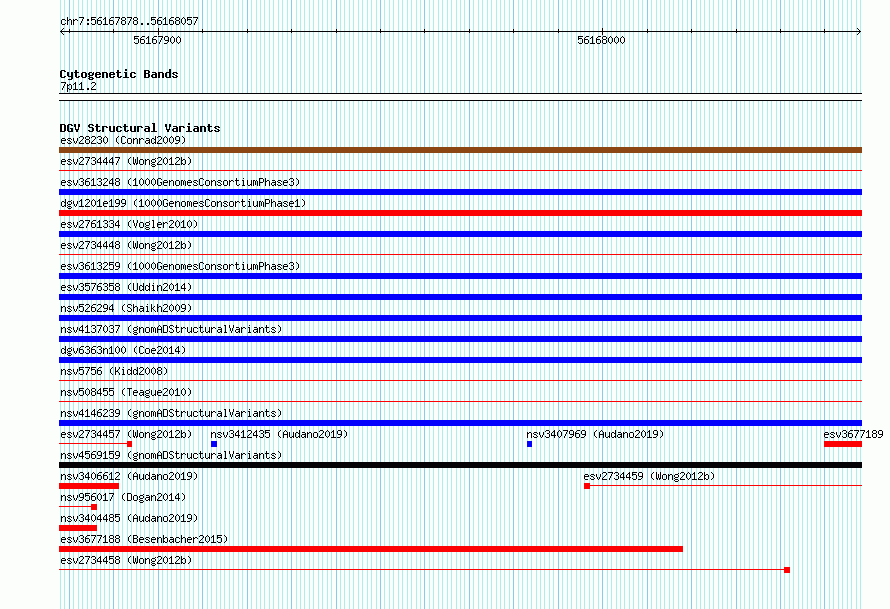The image size is (890, 609).
Task: Click the 7p11.2 cytogenetic band bar
Action: coord(460,97)
